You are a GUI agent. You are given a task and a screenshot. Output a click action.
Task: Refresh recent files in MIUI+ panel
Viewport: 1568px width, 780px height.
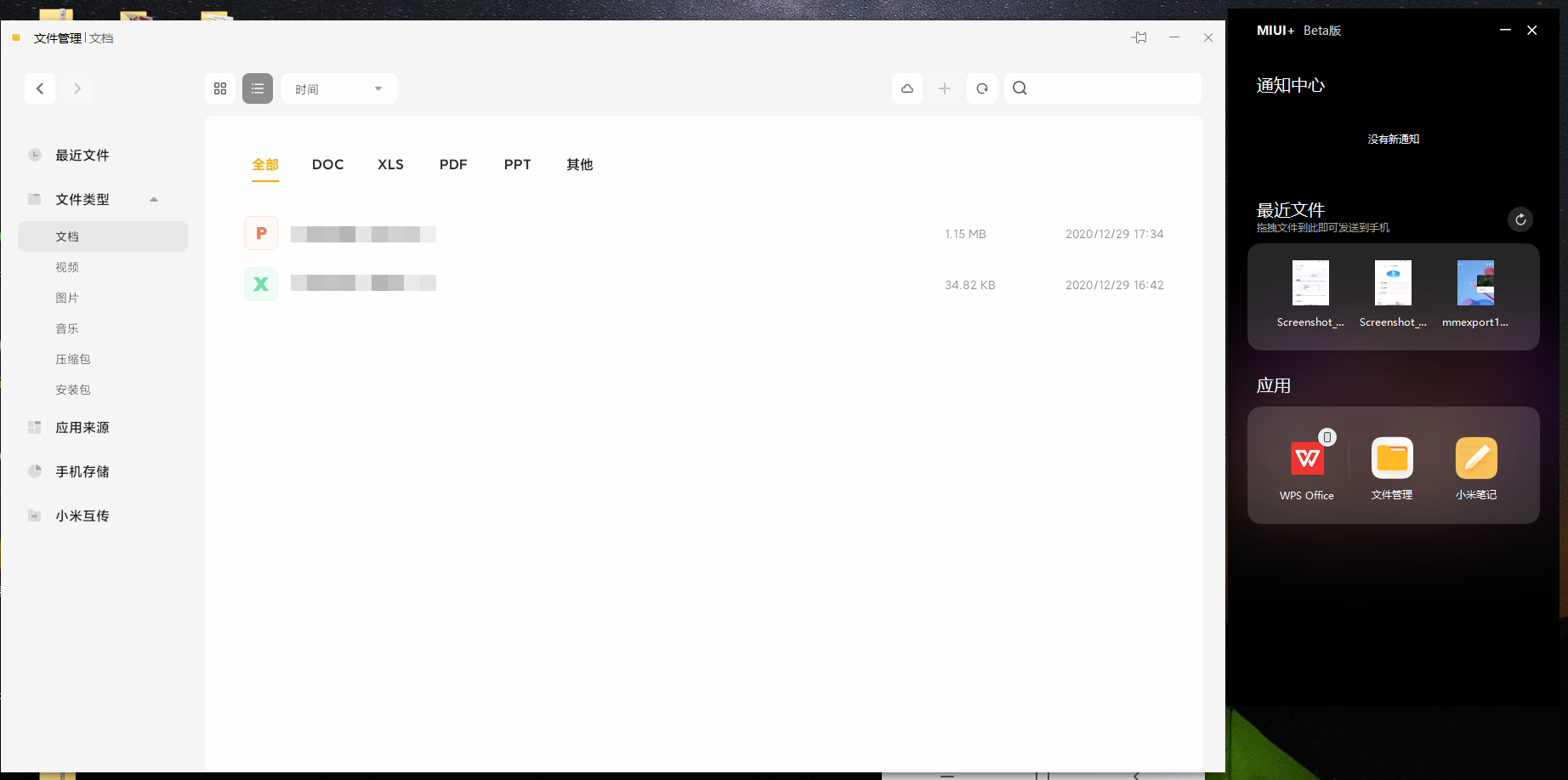click(x=1520, y=219)
